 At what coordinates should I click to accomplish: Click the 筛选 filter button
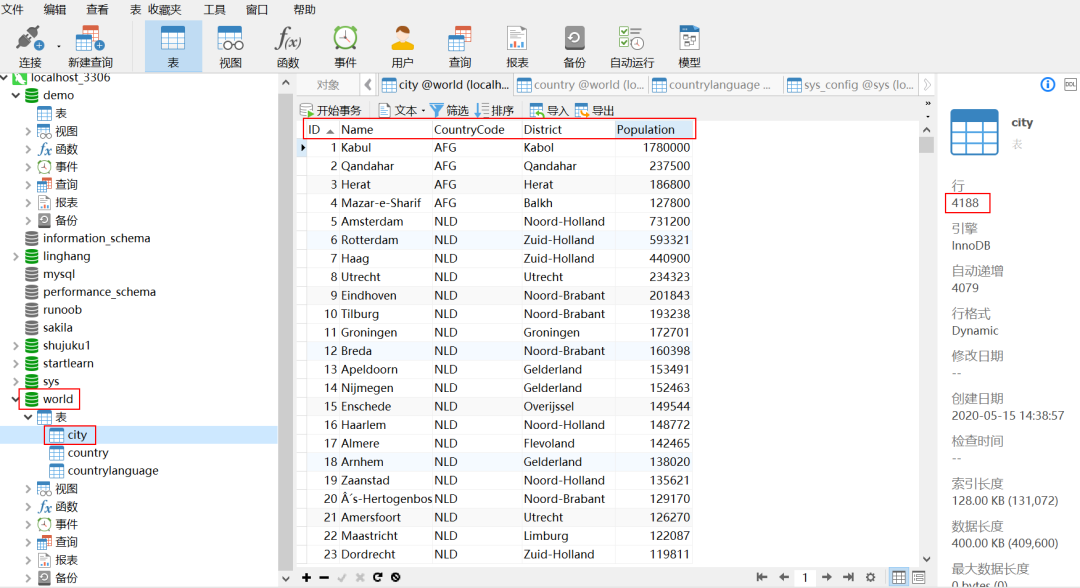point(449,110)
